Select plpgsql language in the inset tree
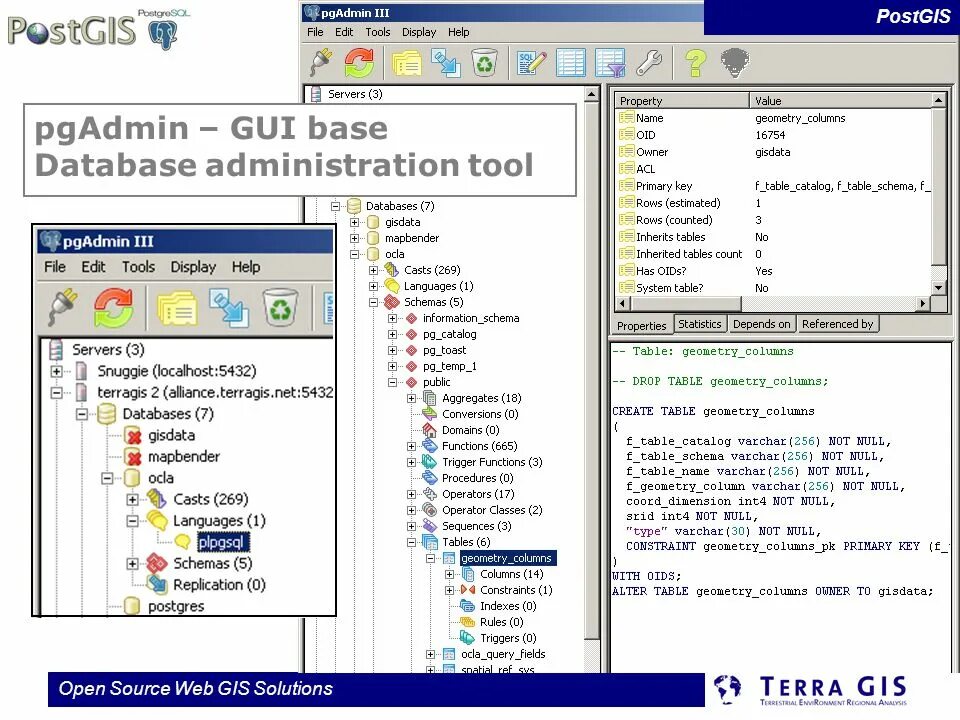The image size is (960, 720). click(221, 542)
